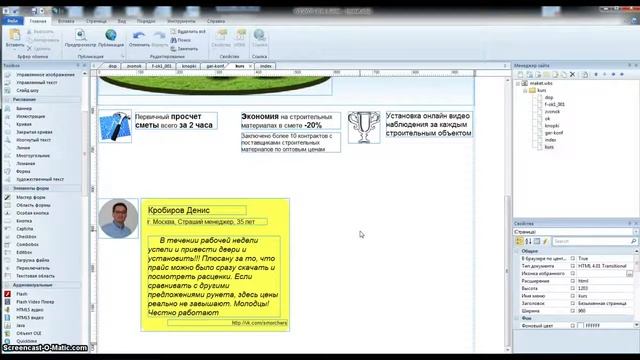Click the first new page icon in site manager toolbar
Screen dimensions: 640x360
[520, 74]
